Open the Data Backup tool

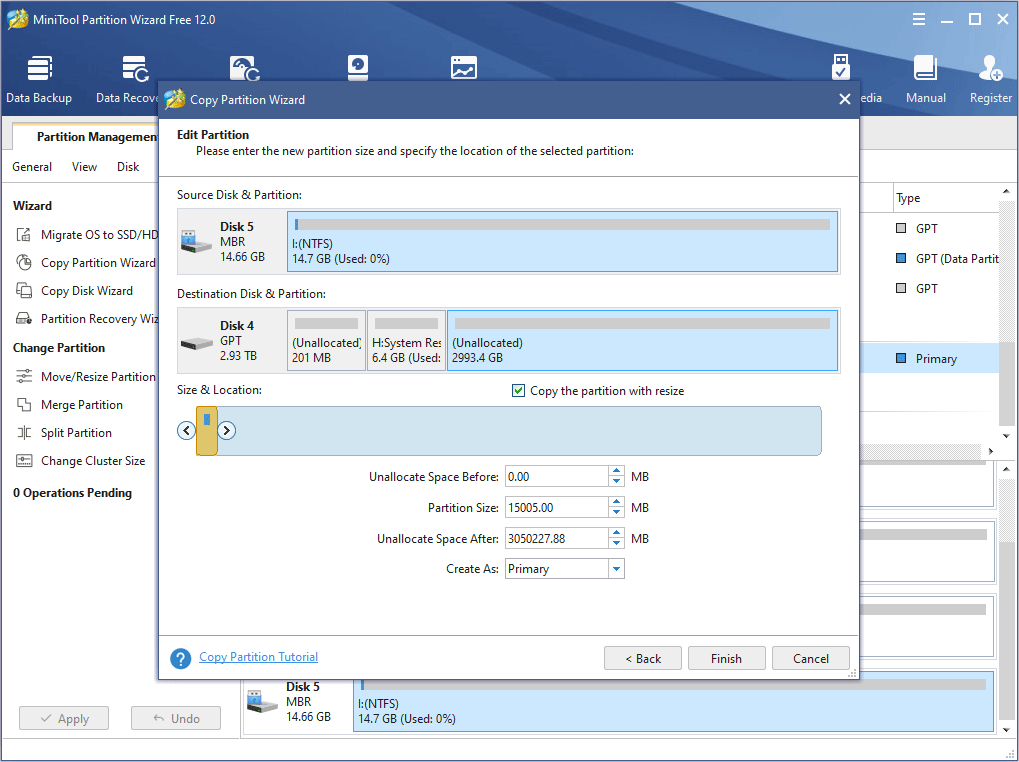point(39,79)
